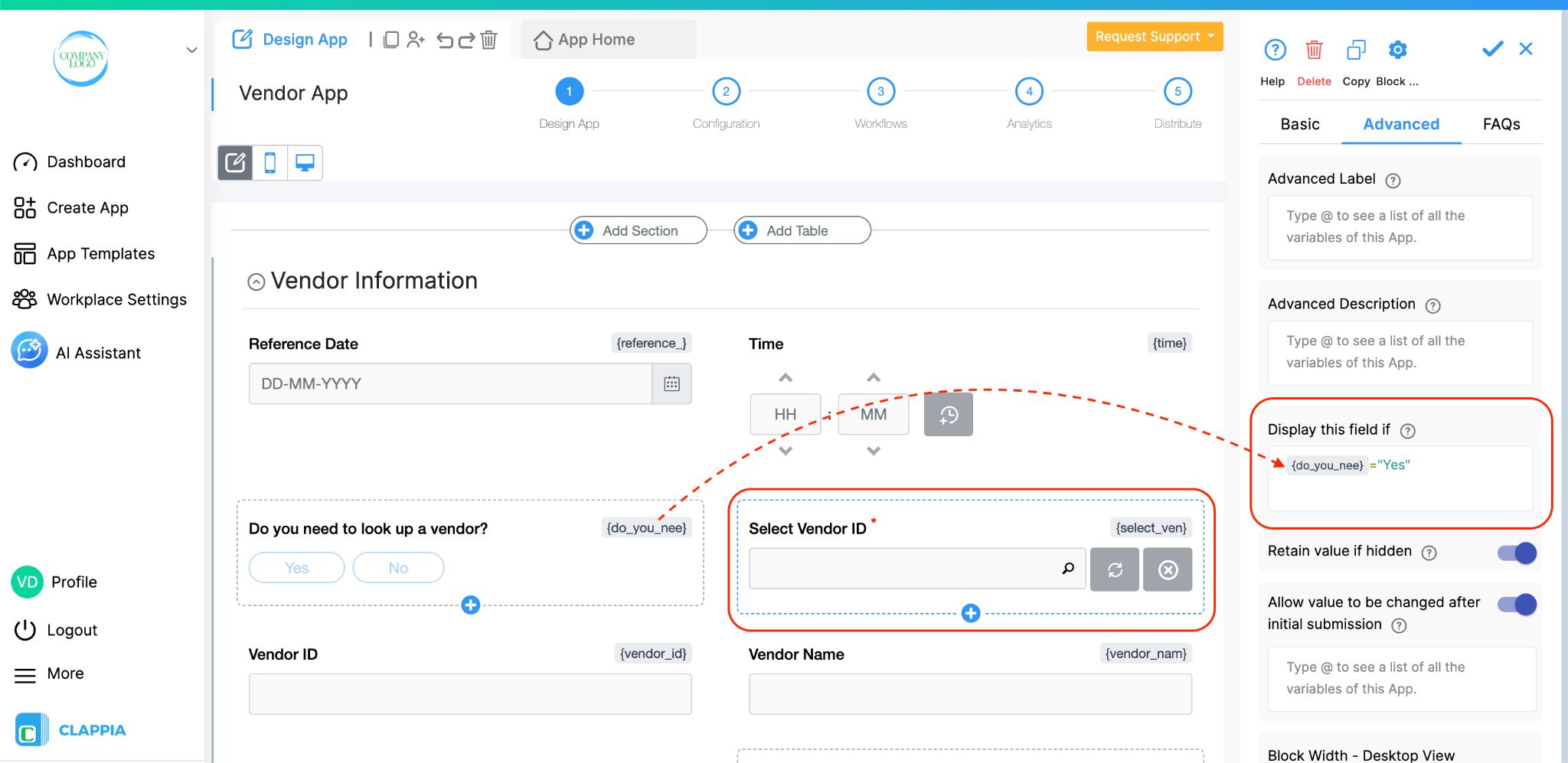The height and width of the screenshot is (763, 1568).
Task: Click the copy app icon in toolbar
Action: (391, 40)
